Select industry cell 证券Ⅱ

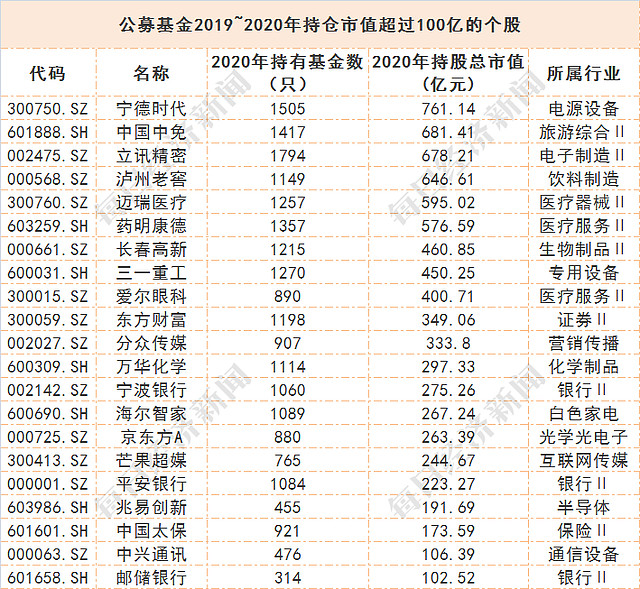point(582,320)
